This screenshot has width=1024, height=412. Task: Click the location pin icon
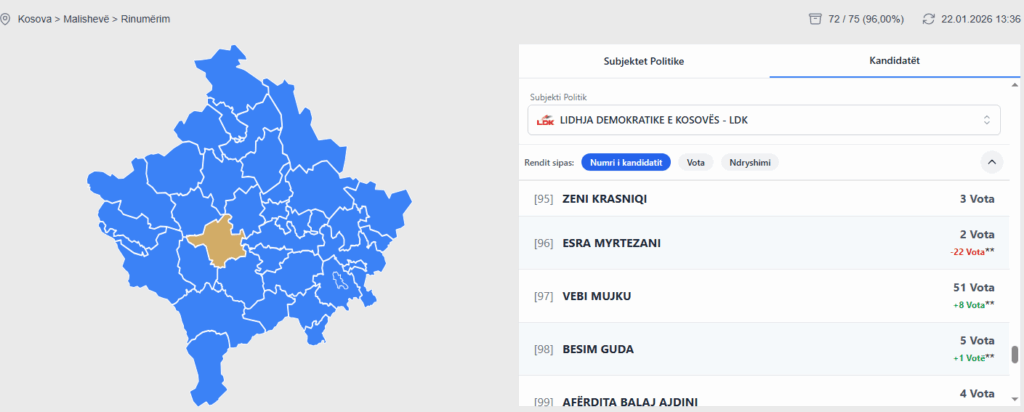click(6, 19)
